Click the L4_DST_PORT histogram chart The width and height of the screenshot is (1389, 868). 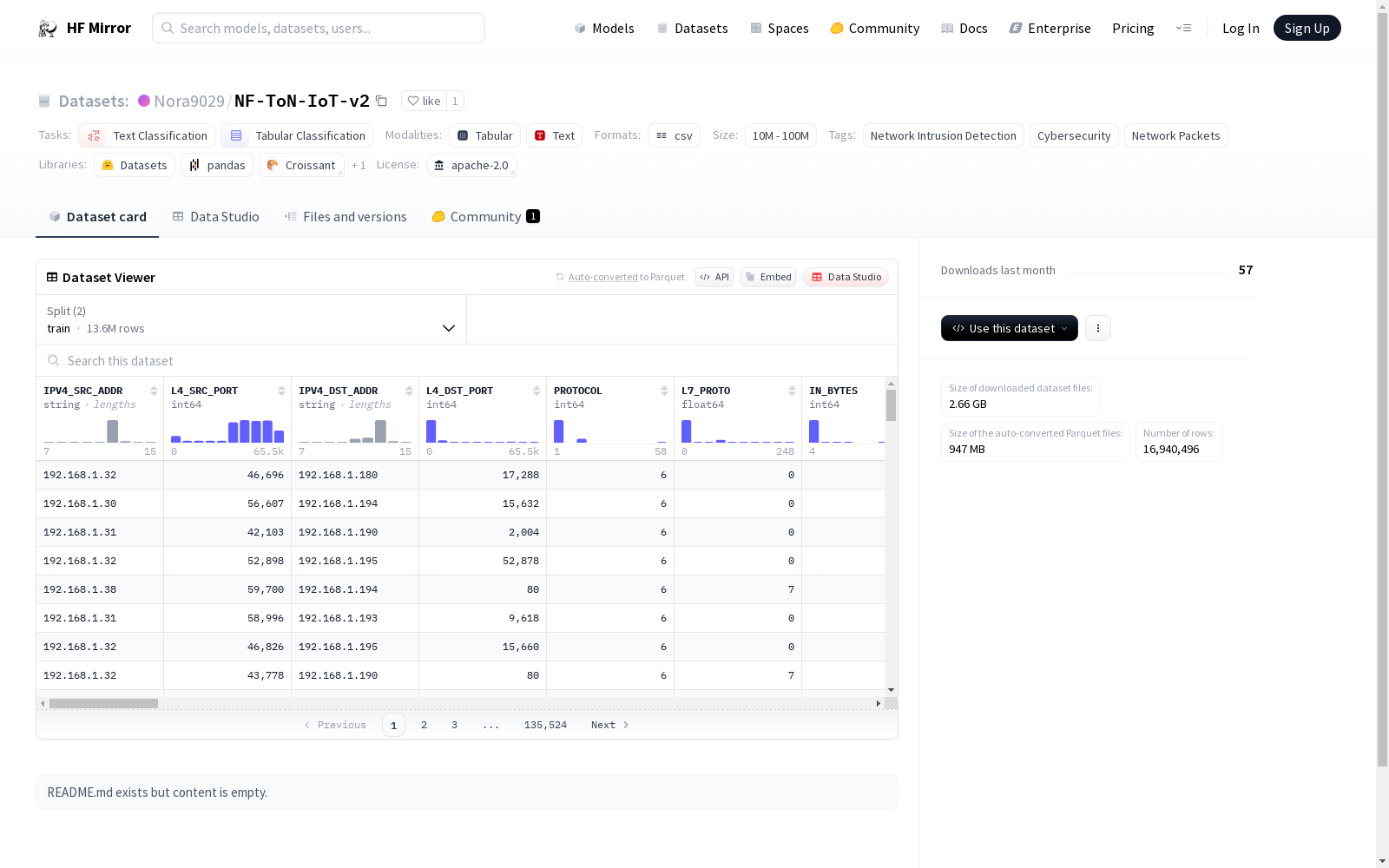[x=483, y=431]
